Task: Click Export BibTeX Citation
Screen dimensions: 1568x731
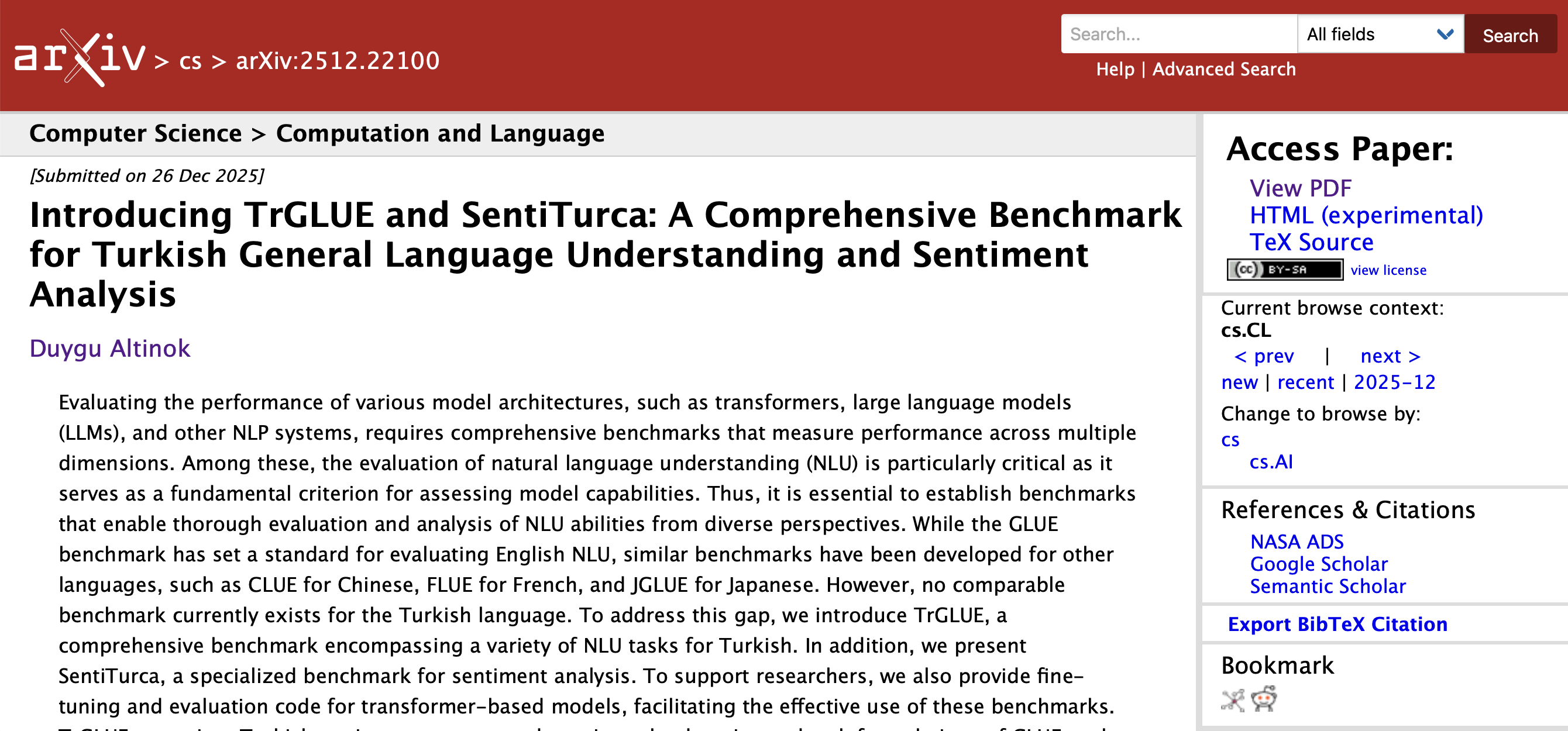Action: 1337,625
